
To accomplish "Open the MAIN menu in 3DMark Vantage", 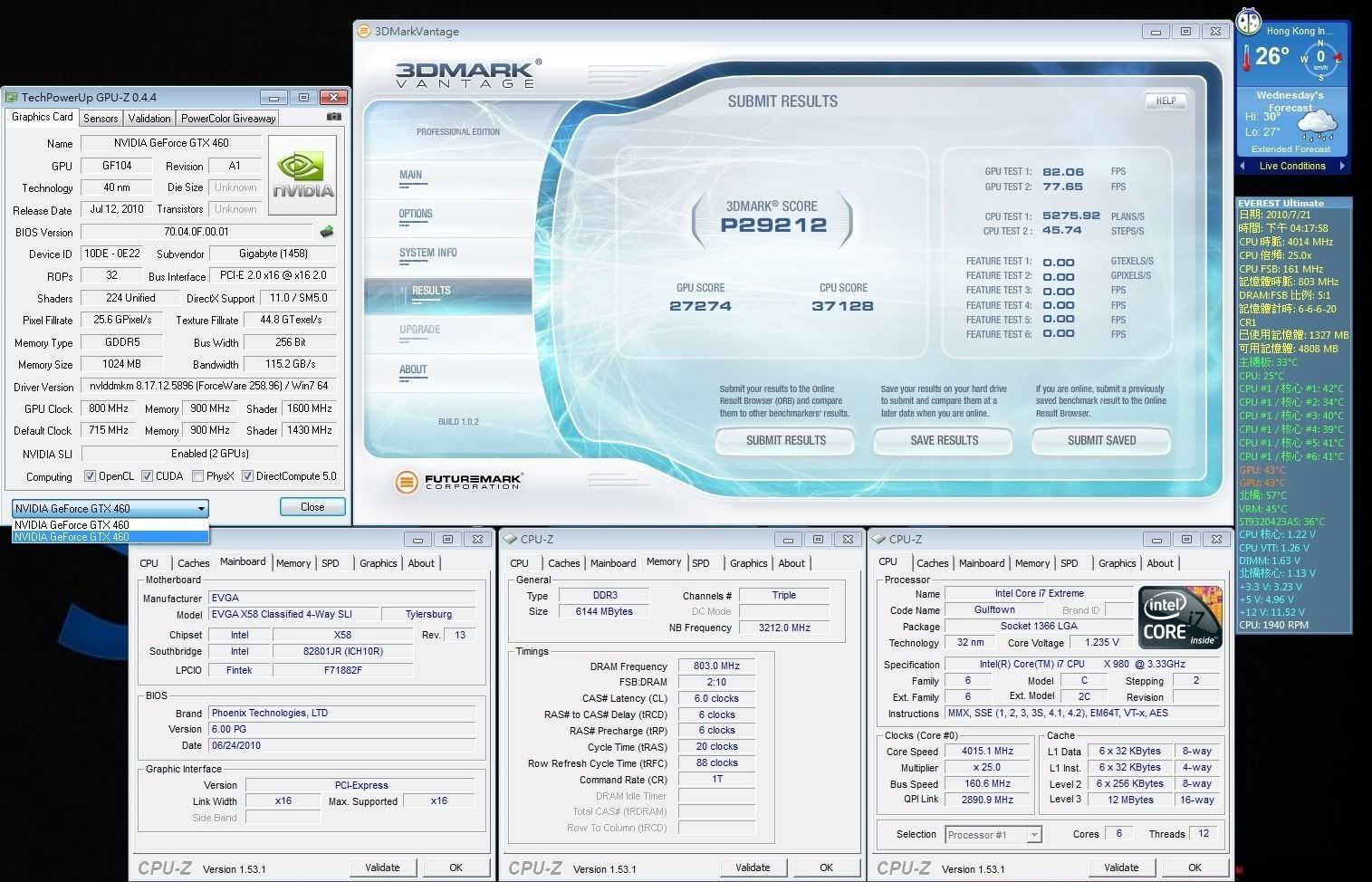I will pyautogui.click(x=411, y=175).
